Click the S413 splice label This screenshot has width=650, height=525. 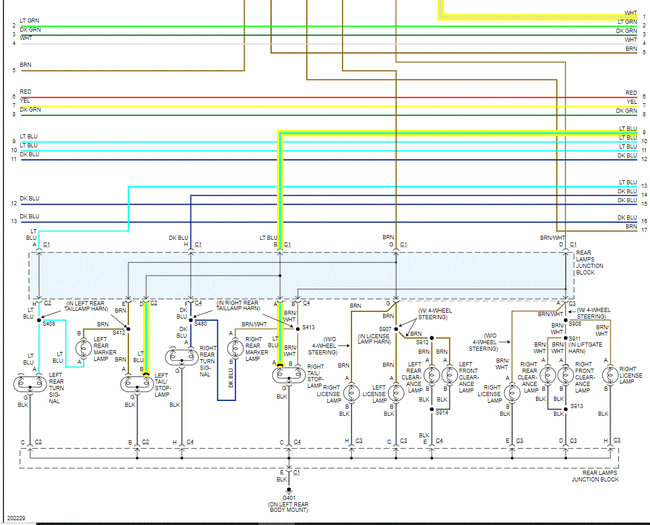pyautogui.click(x=308, y=327)
